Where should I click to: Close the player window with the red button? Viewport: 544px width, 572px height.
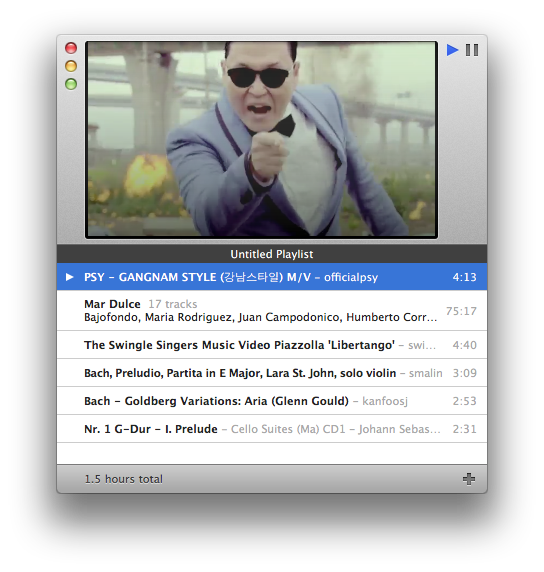(71, 48)
